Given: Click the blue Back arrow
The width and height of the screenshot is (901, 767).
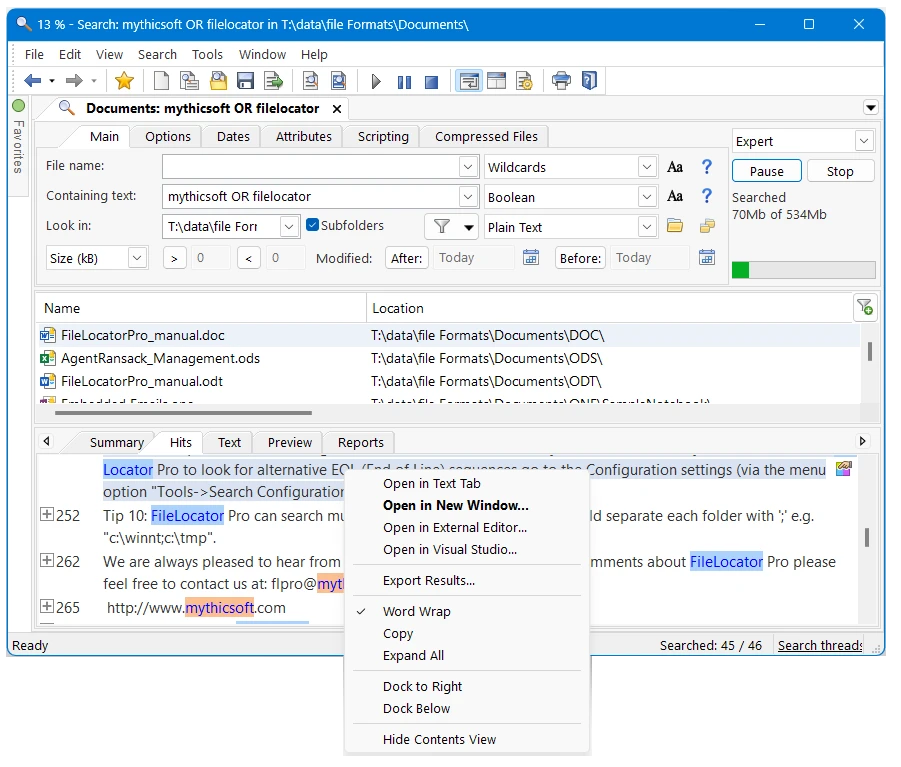Looking at the screenshot, I should click(x=32, y=81).
